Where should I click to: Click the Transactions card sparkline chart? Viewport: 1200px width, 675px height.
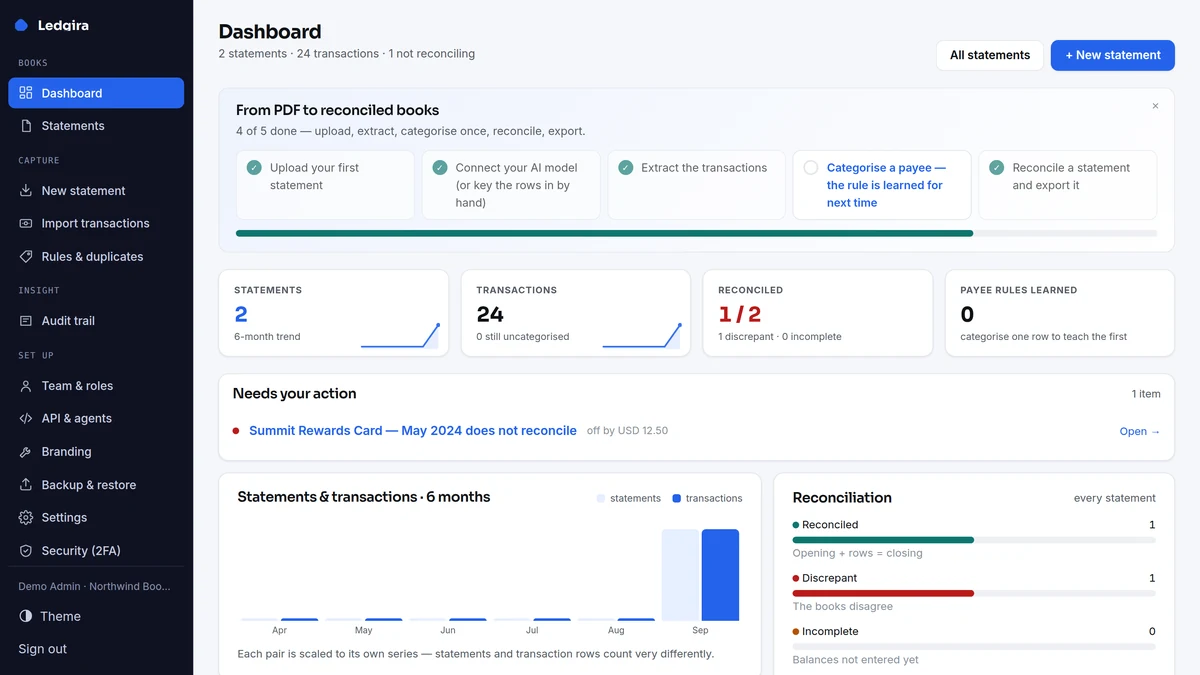pyautogui.click(x=642, y=336)
